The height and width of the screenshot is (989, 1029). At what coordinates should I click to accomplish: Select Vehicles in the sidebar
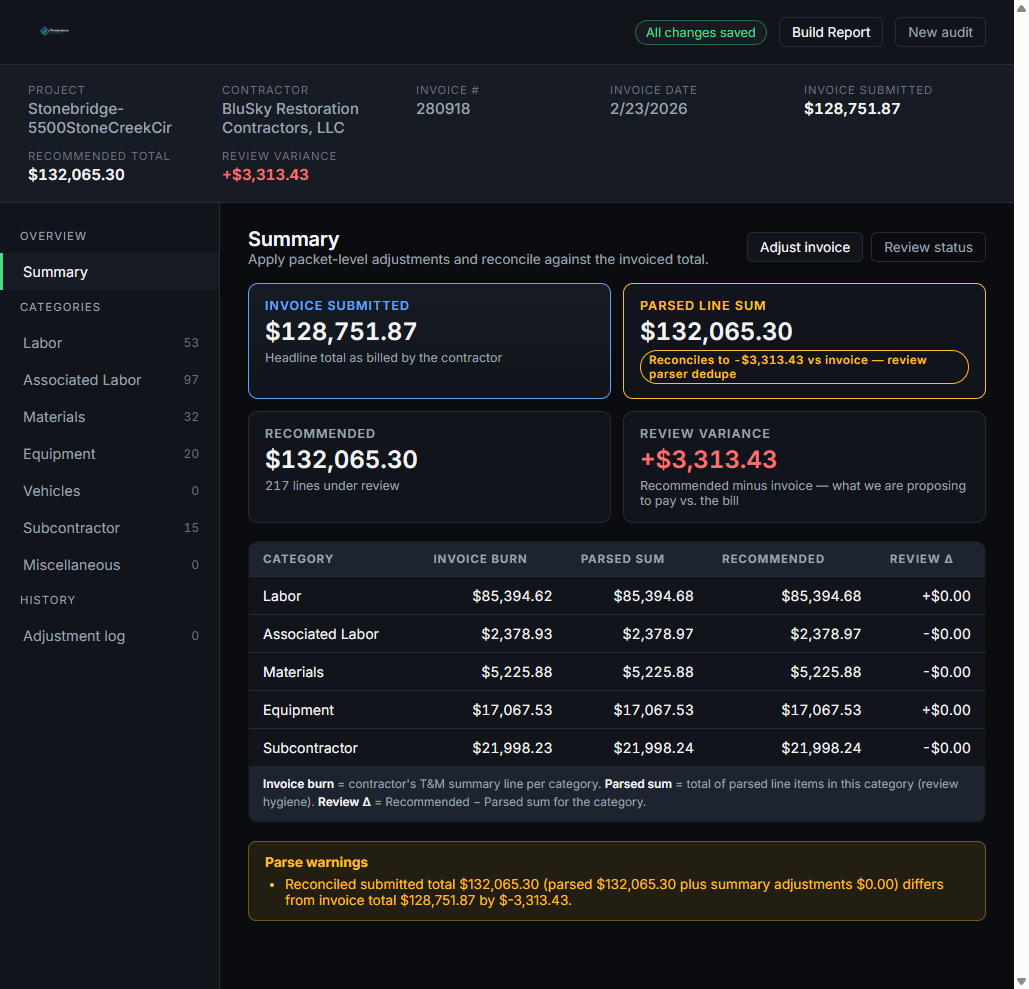click(x=110, y=491)
